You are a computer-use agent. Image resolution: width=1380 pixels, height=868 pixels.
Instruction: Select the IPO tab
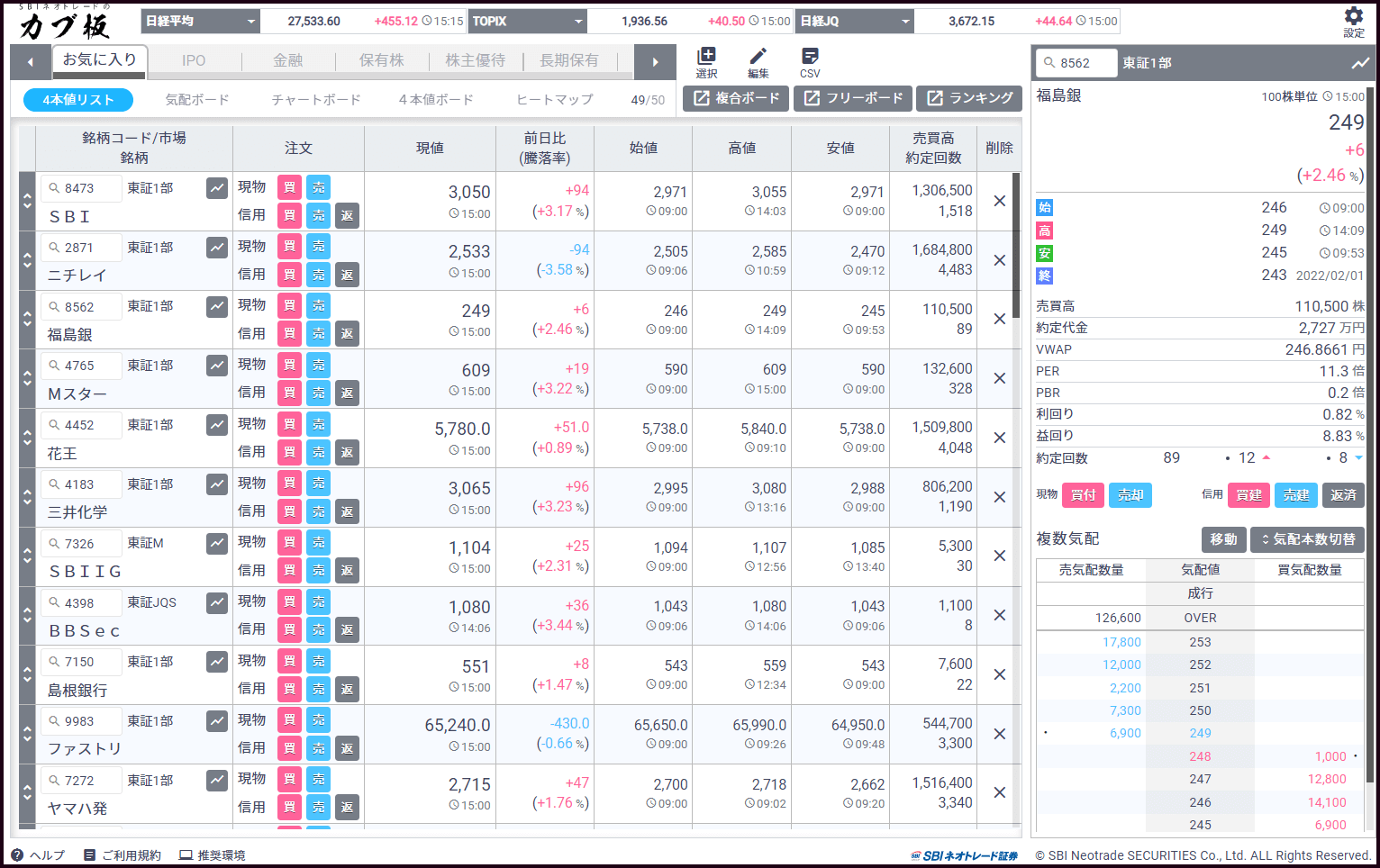pyautogui.click(x=194, y=60)
